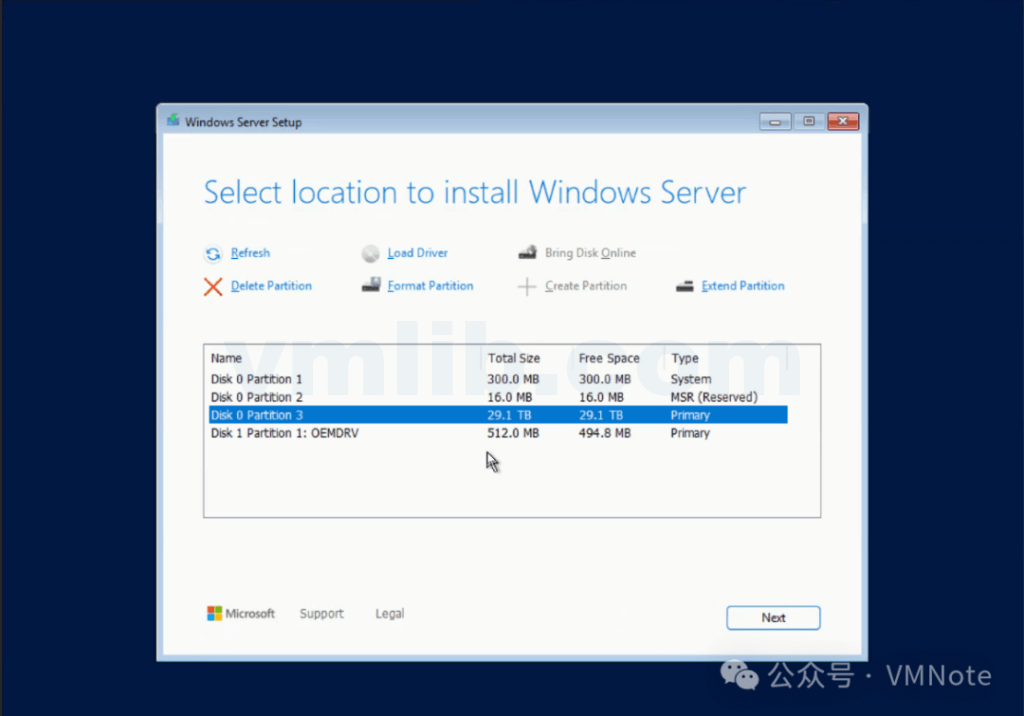Choose the Format Partition text link
Screen dimensions: 1024x716
click(x=430, y=286)
